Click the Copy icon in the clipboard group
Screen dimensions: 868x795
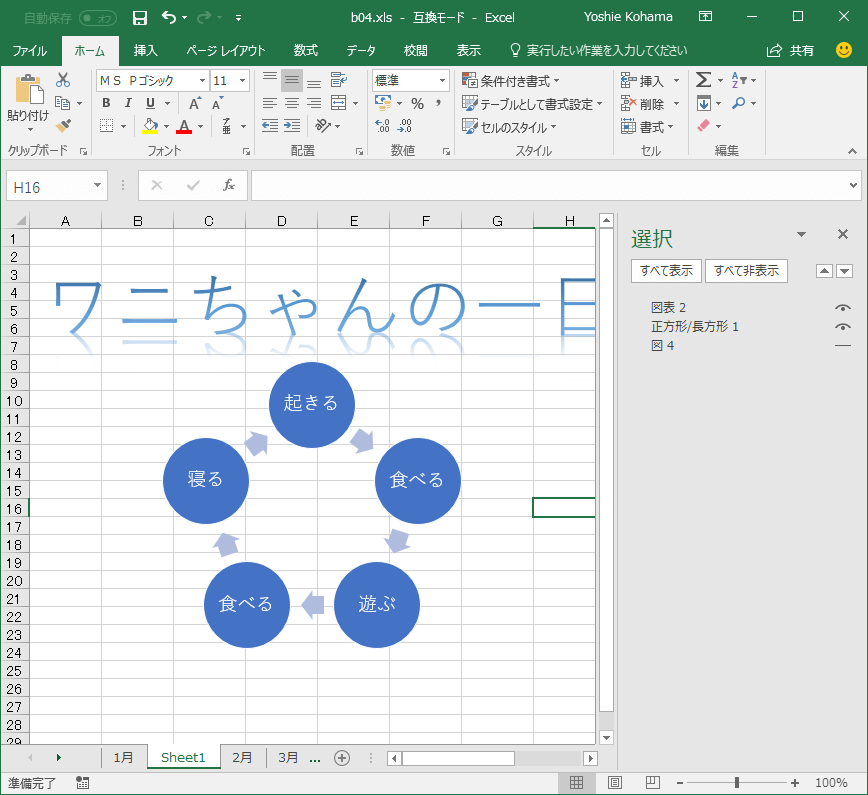(63, 103)
